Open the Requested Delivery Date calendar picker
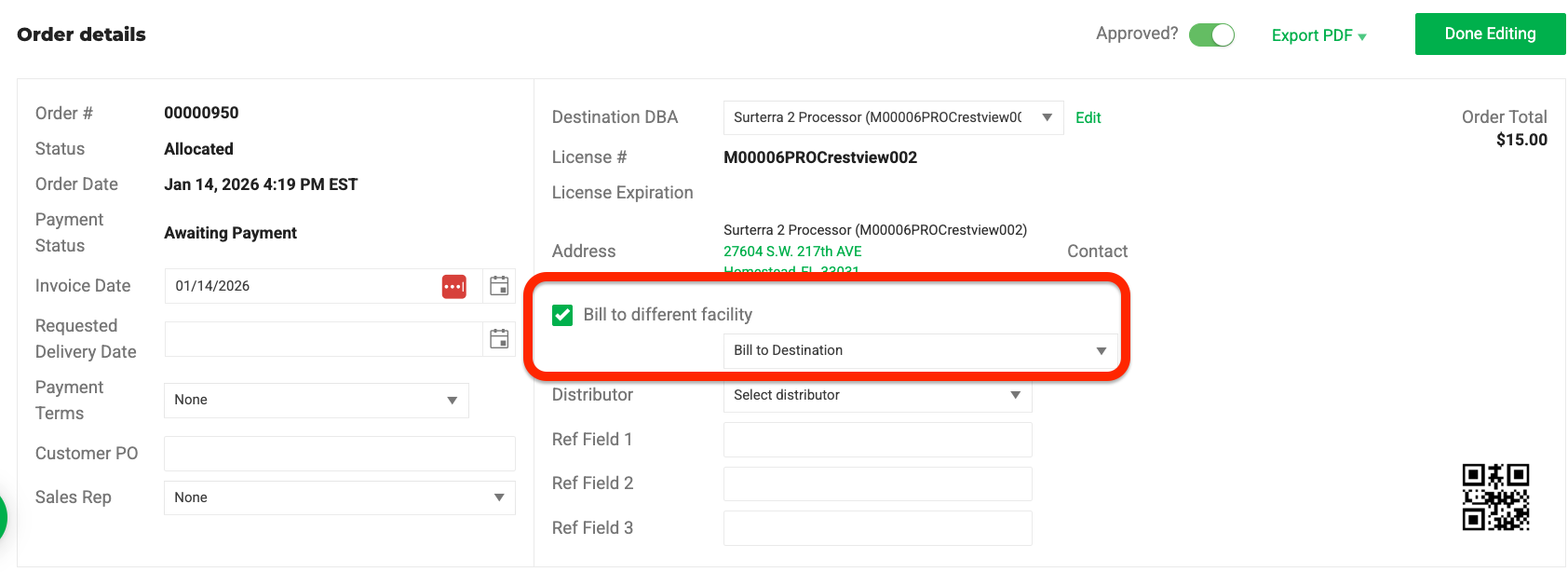Screen dimensions: 1568x572 click(499, 339)
